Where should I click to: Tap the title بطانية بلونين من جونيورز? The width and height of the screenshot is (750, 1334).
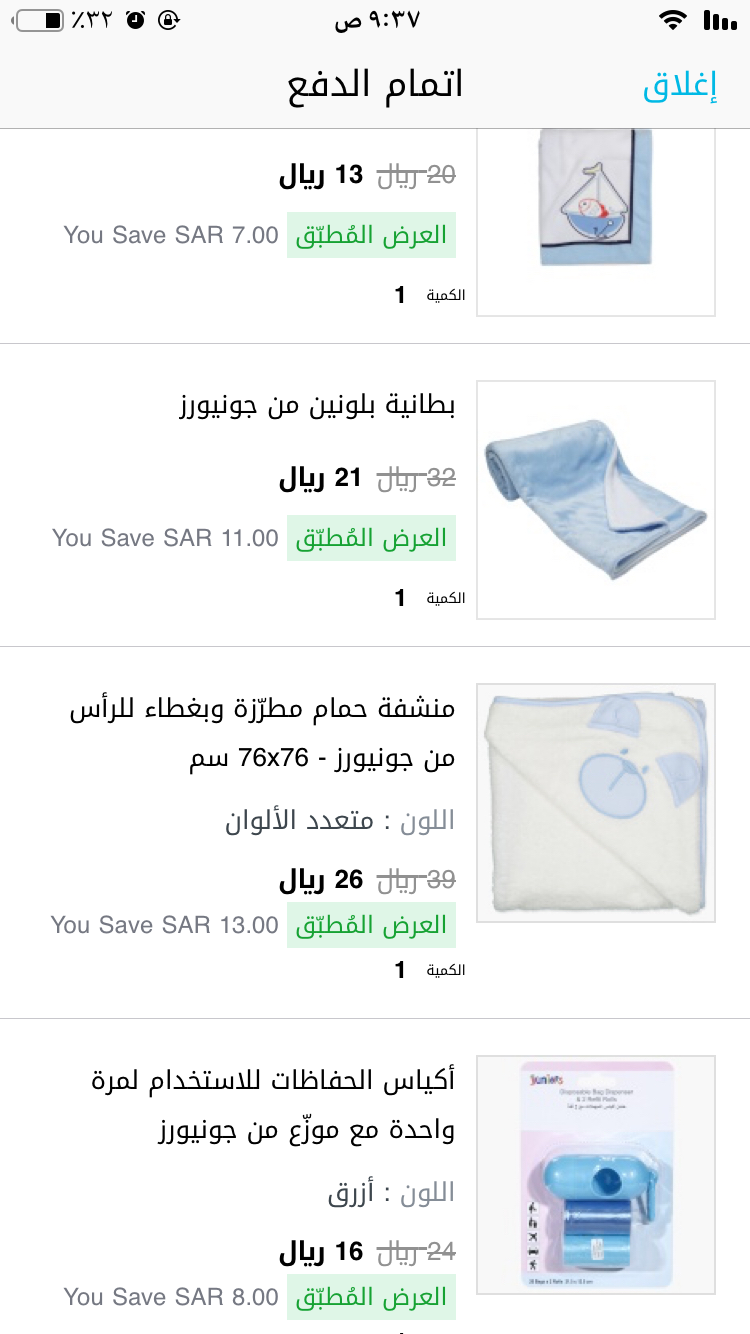click(x=318, y=406)
